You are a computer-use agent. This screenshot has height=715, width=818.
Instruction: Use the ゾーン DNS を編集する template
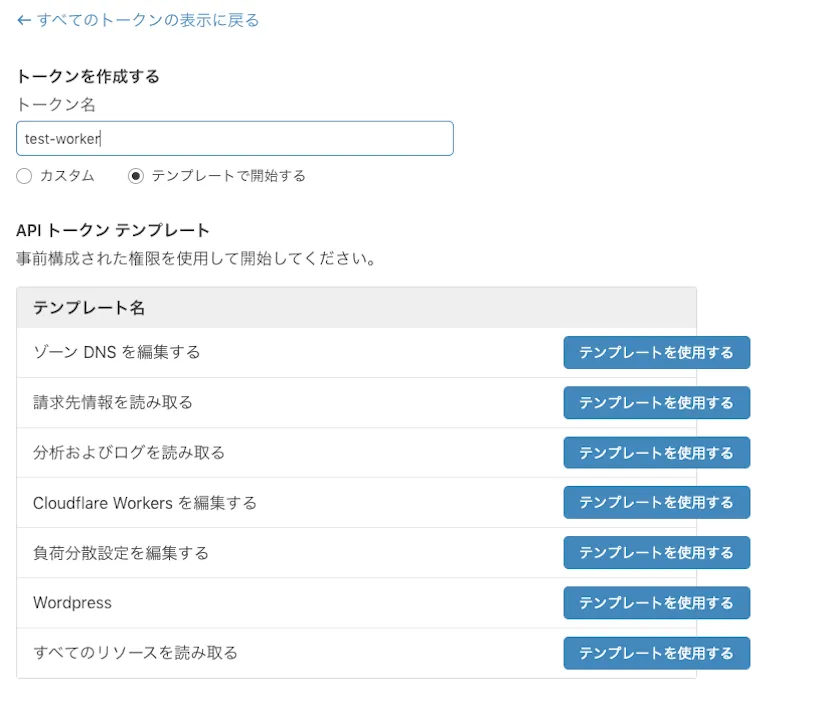pos(656,352)
